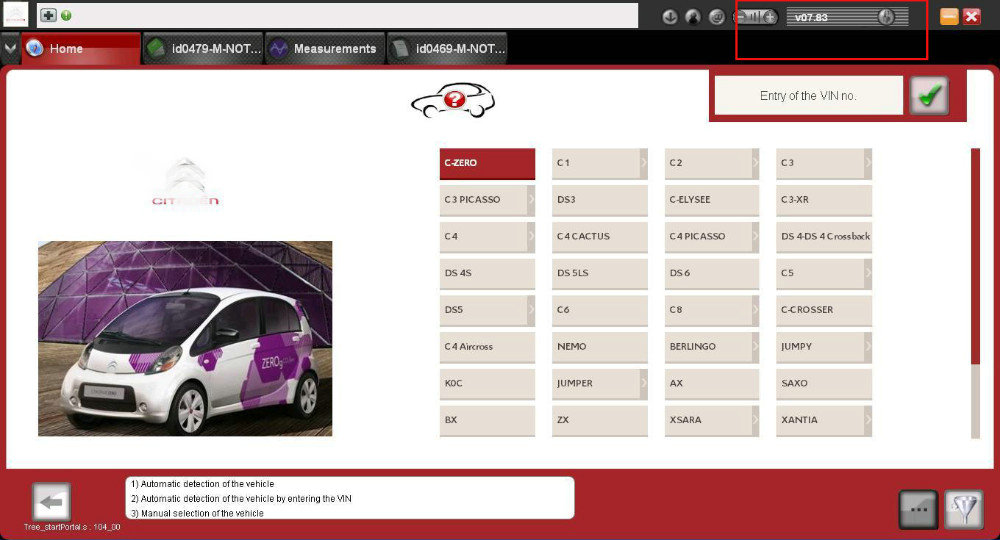Switch to the Measurements tab
Screen dimensions: 1000x540
click(x=325, y=48)
